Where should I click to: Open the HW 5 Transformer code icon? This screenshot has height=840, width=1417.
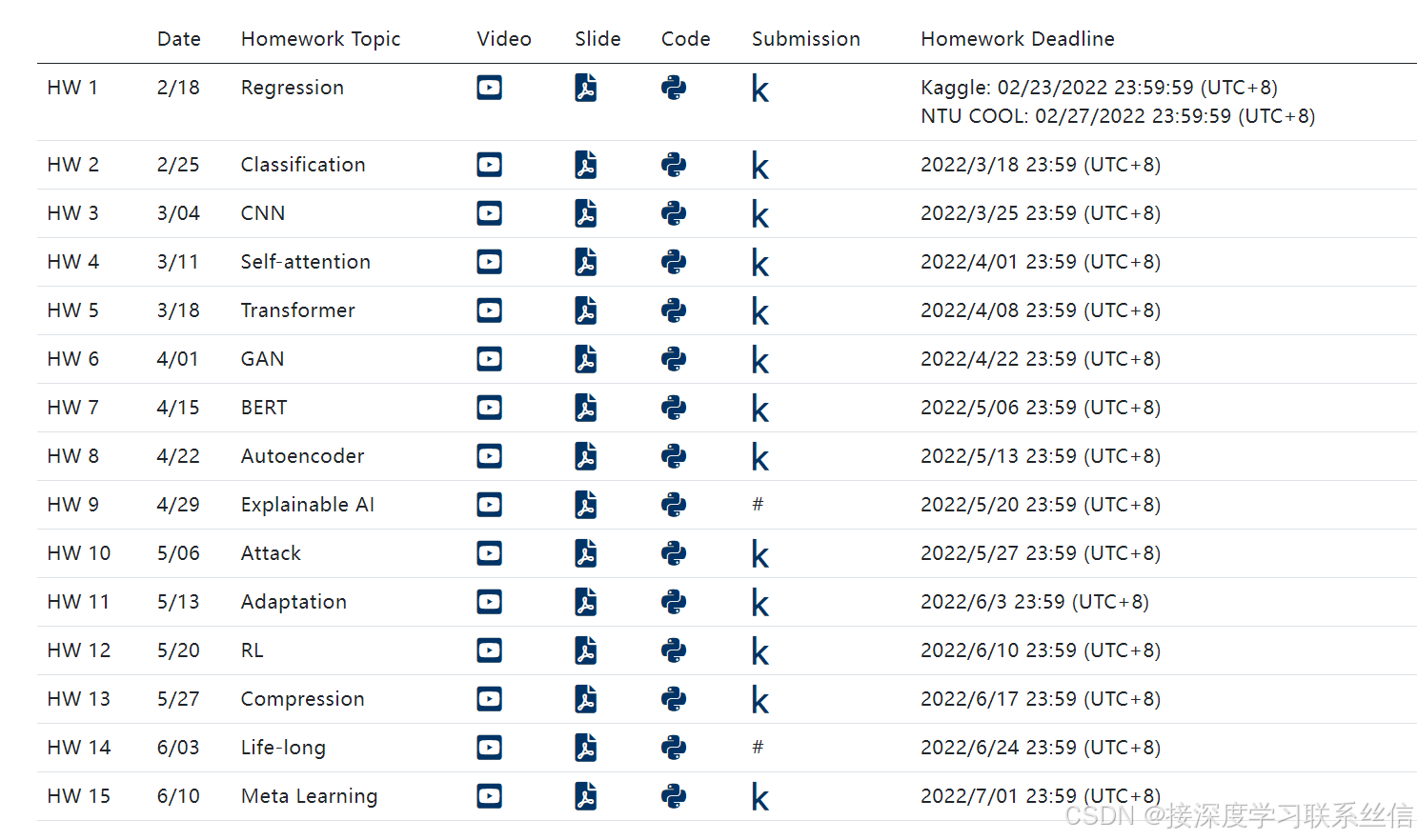tap(674, 310)
